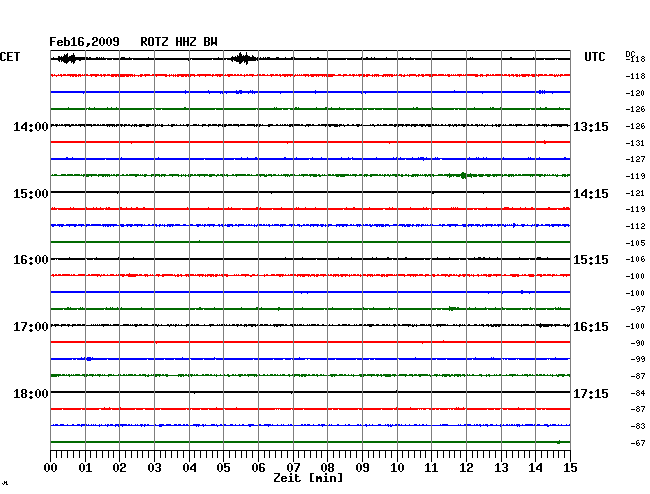Click the 13:15 UTC time label

pos(591,126)
